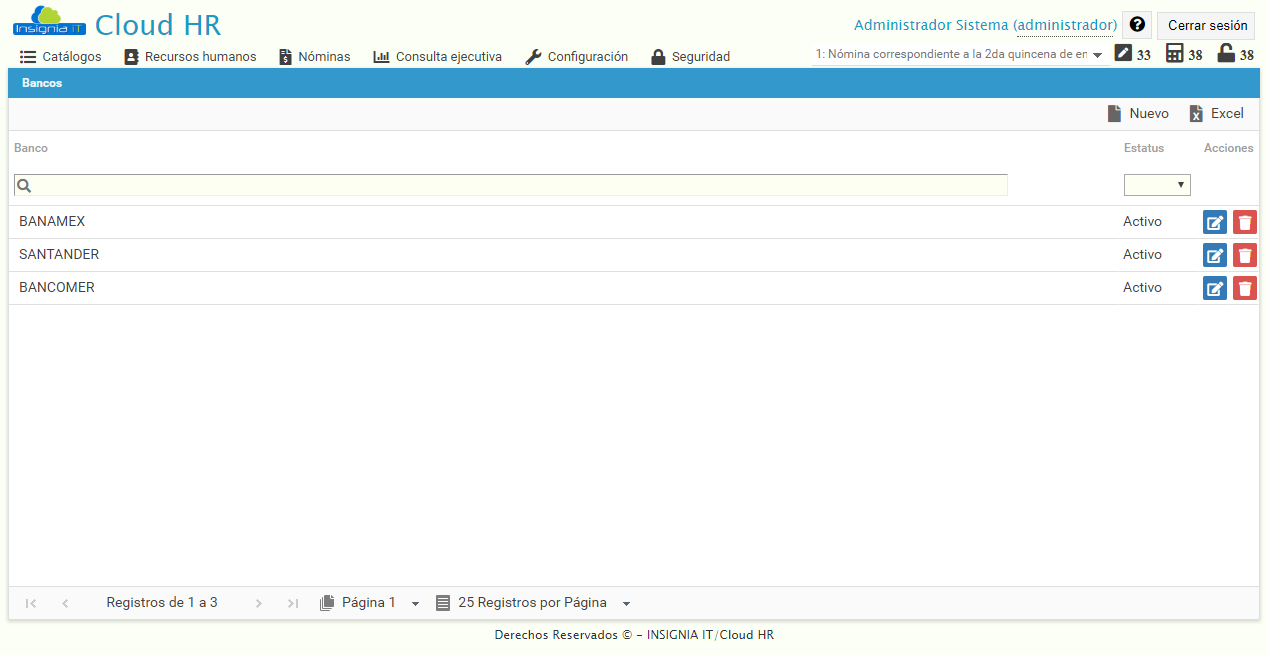Open a new record with the Nuevo icon
This screenshot has height=655, width=1268.
pos(1138,113)
